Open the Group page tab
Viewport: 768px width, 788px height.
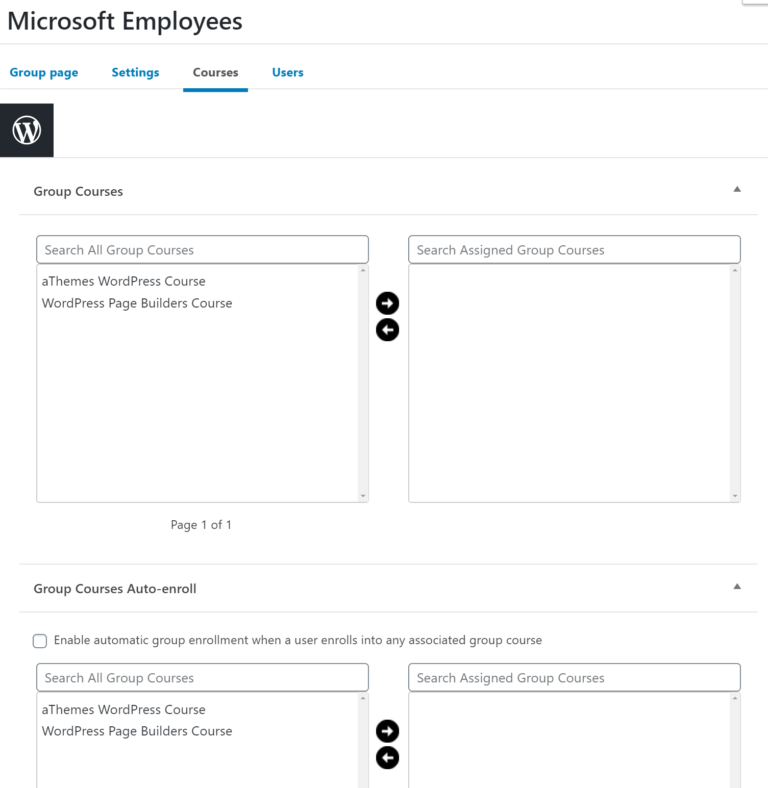[44, 72]
